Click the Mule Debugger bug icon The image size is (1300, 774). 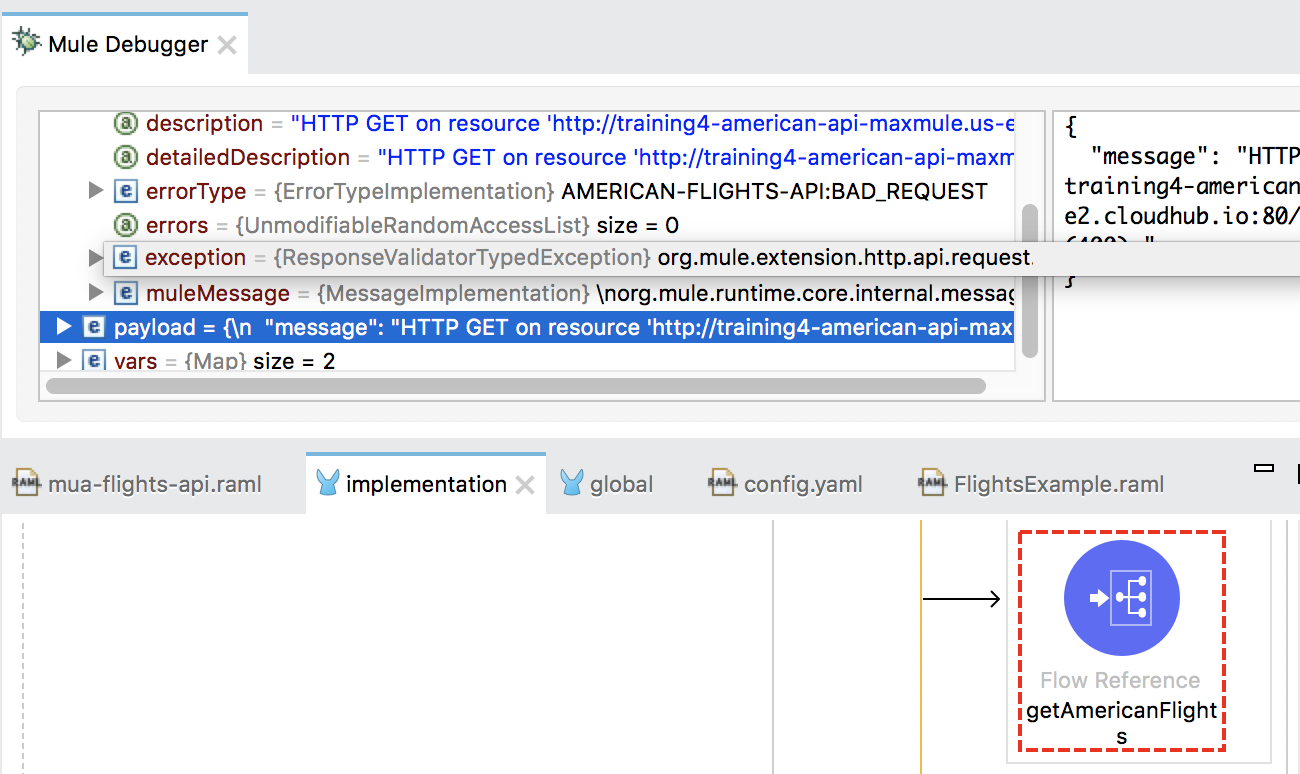pyautogui.click(x=27, y=43)
